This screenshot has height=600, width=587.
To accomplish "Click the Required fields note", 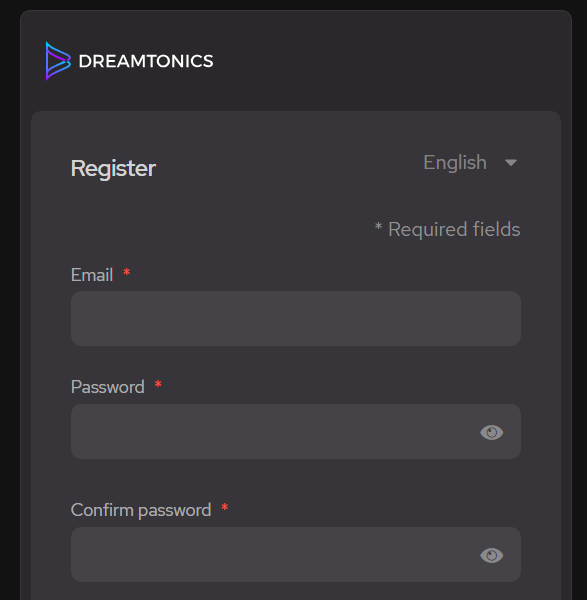I will [x=447, y=230].
